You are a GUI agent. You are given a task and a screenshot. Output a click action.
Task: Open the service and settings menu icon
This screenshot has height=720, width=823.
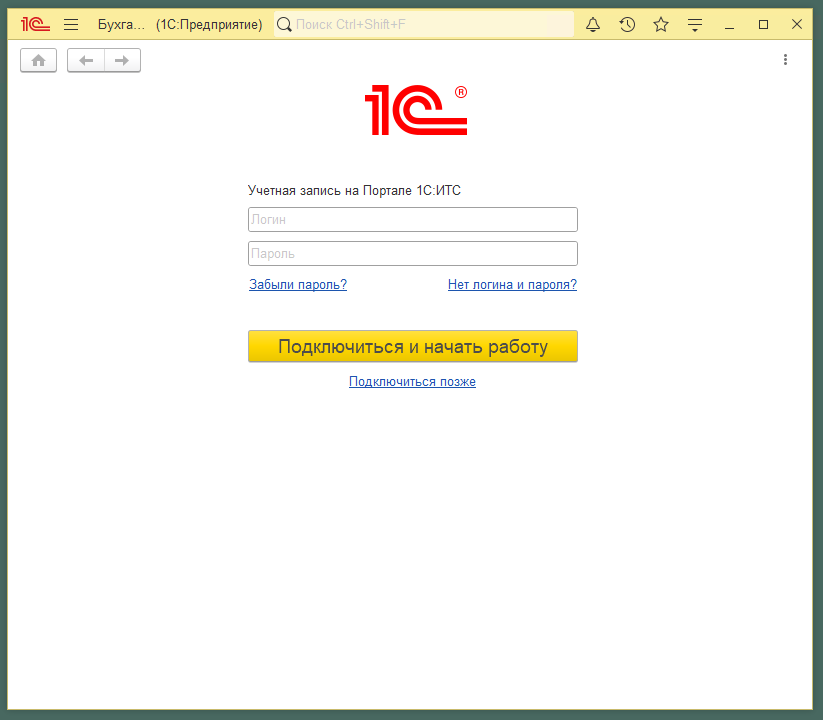[x=695, y=25]
